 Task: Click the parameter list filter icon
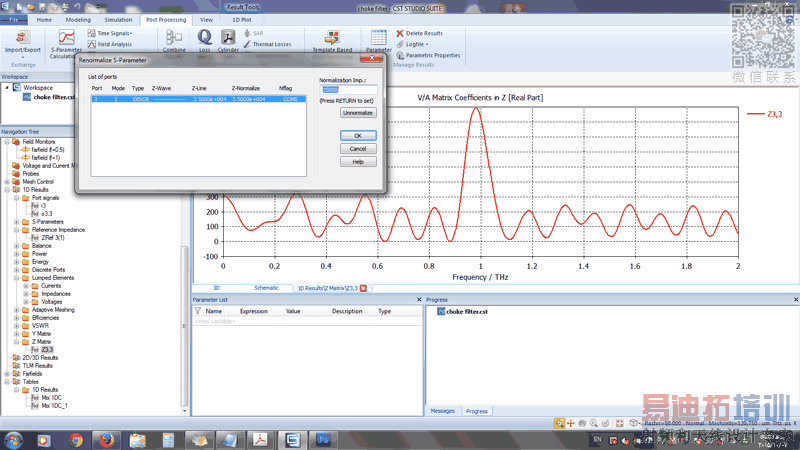pos(197,311)
